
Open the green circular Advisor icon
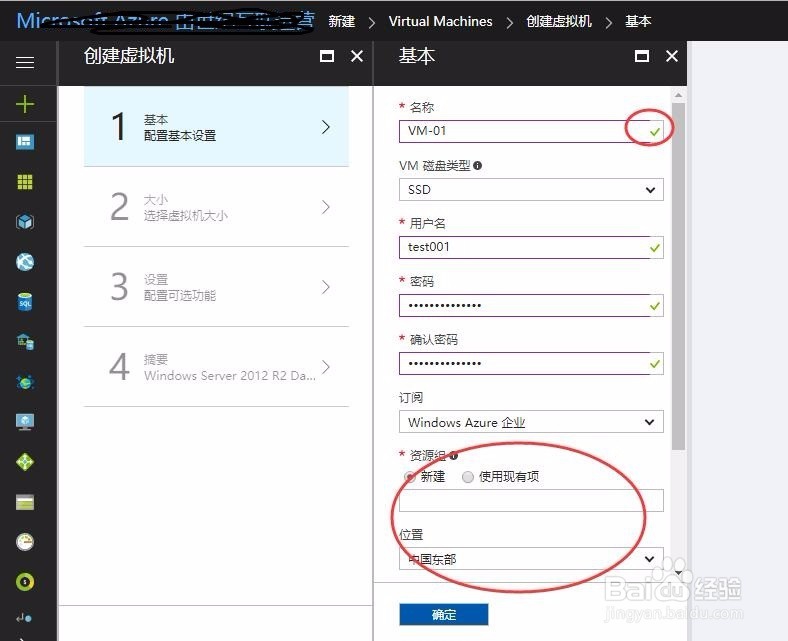(25, 582)
